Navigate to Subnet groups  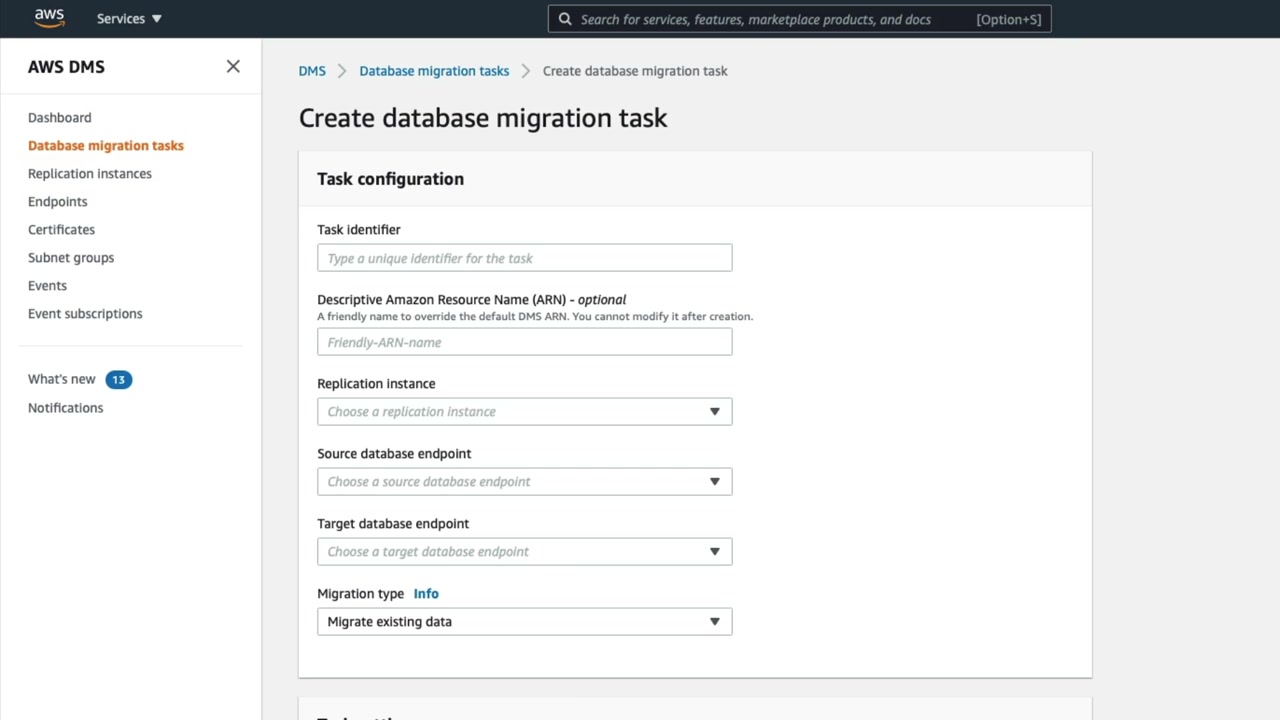[x=71, y=257]
